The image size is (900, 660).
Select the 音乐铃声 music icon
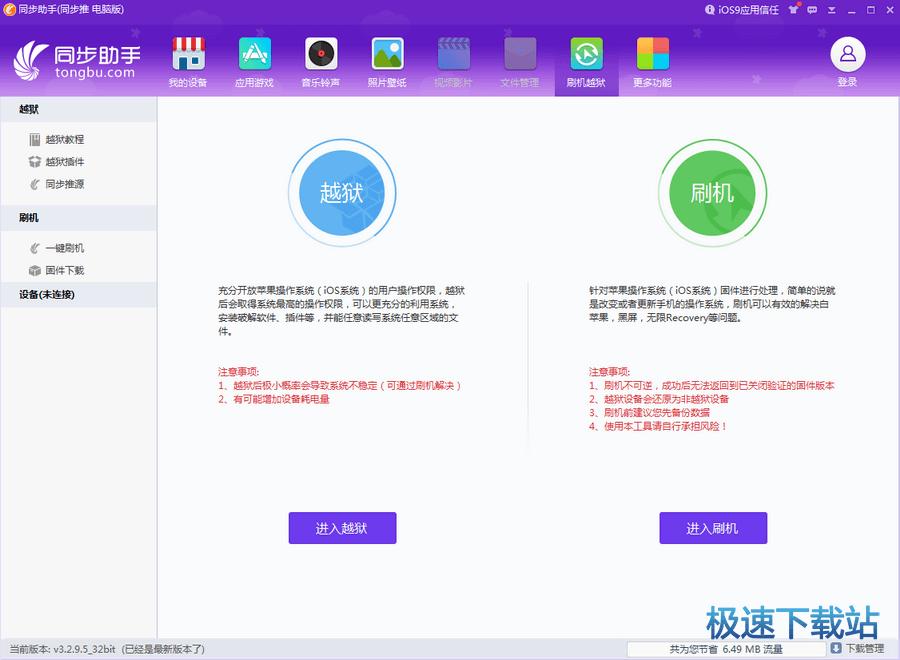click(x=321, y=62)
